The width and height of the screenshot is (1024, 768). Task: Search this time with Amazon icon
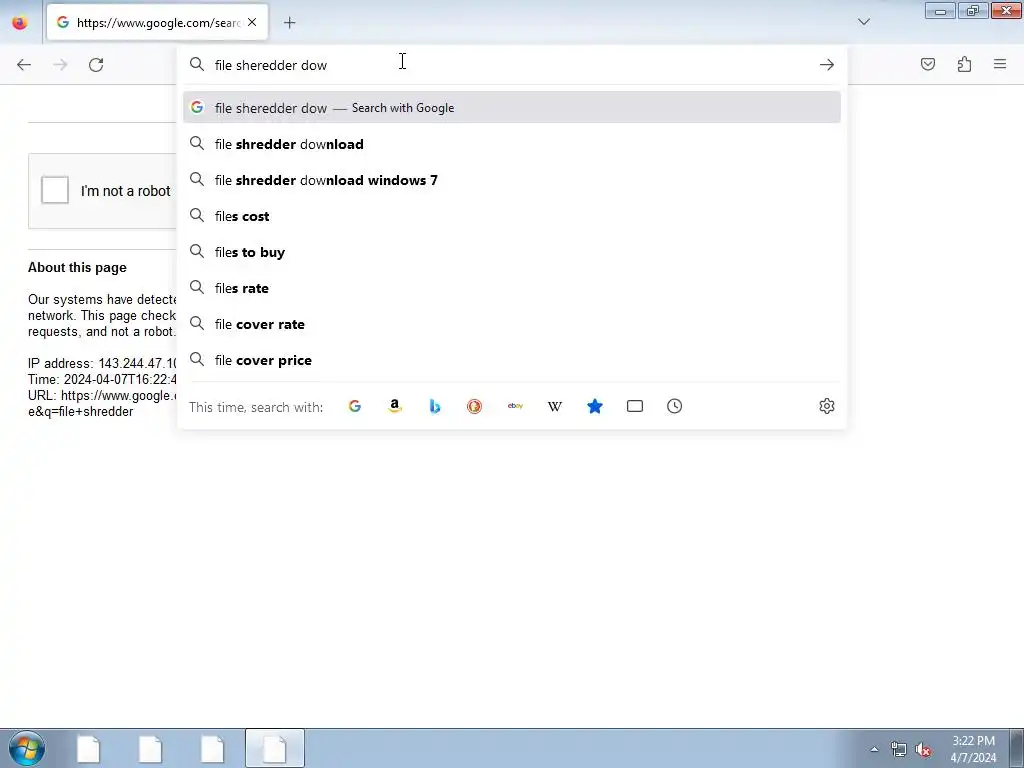[394, 406]
